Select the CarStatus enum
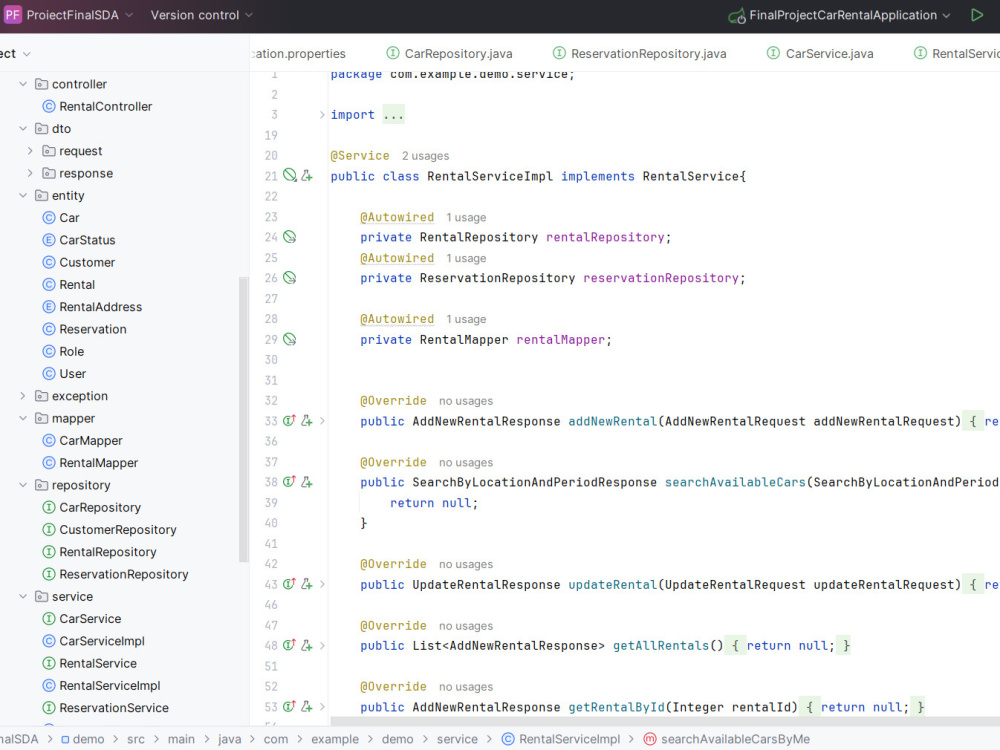 coord(79,240)
